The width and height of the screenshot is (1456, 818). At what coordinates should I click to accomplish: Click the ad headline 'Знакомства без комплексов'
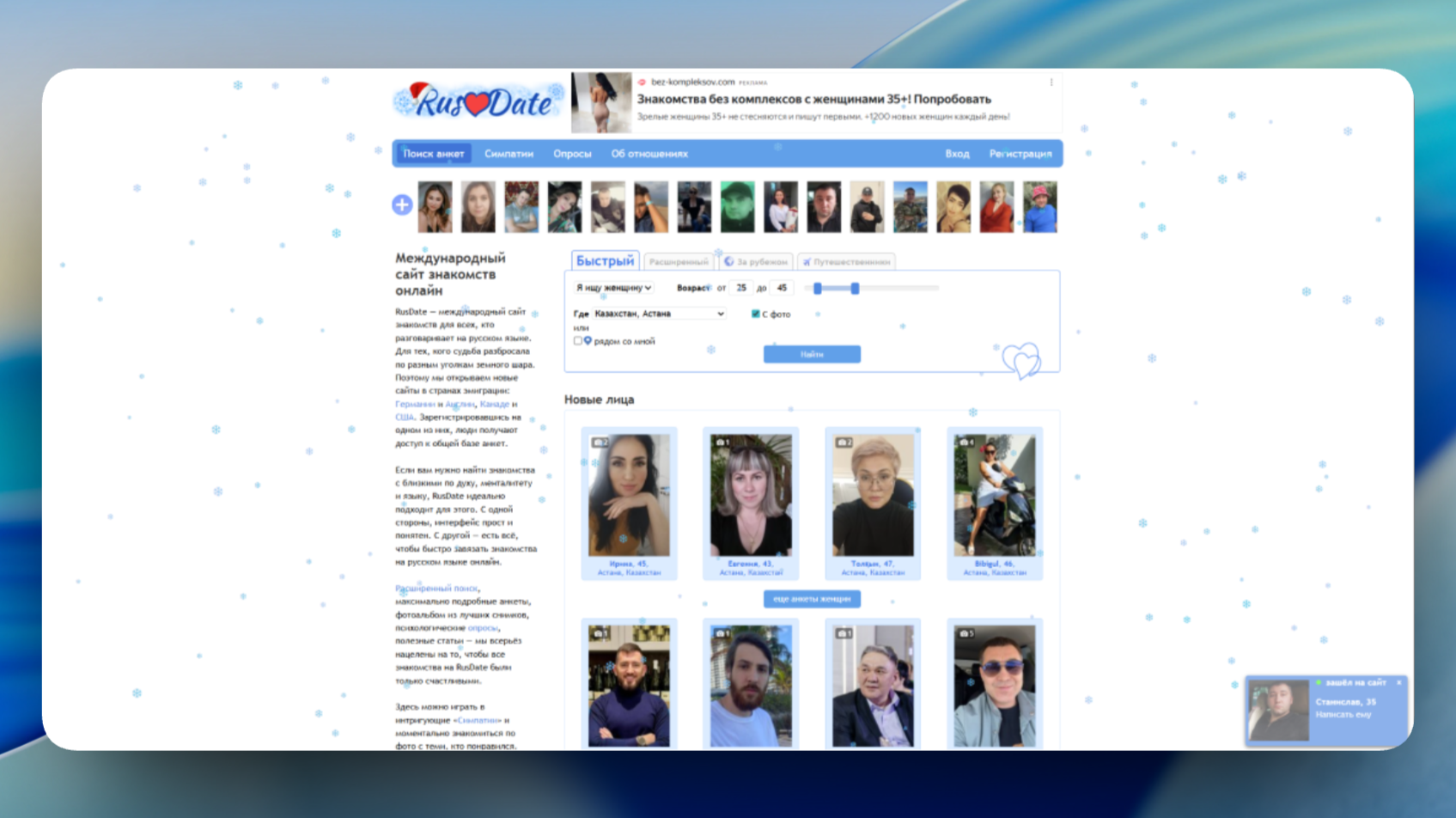coord(813,99)
